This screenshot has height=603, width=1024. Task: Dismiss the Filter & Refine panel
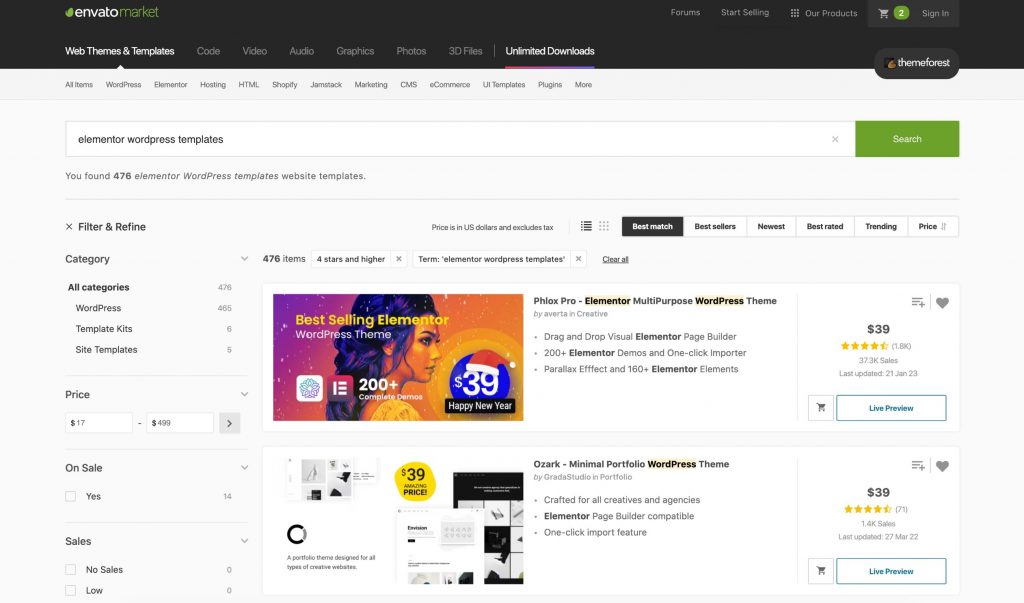68,226
